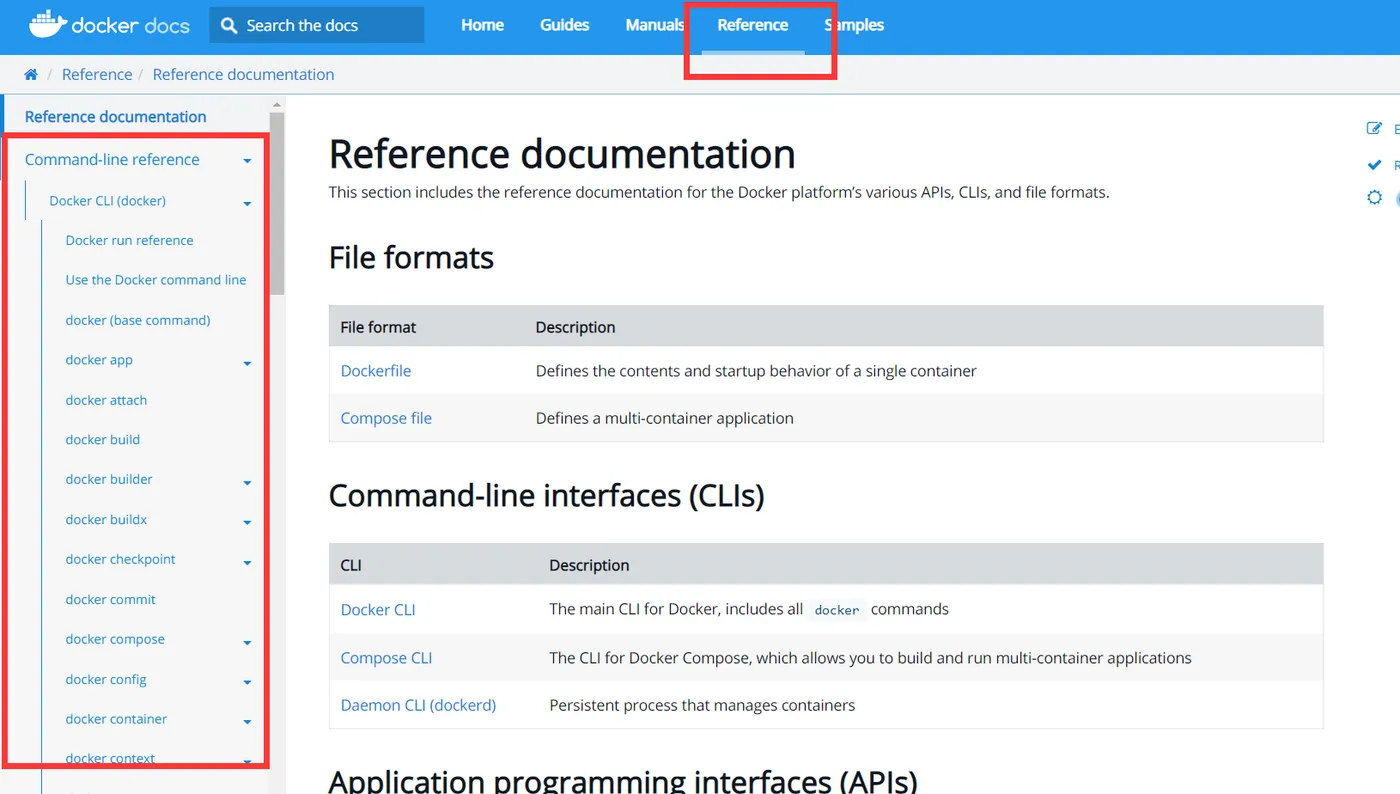Expand the docker container arrow
The height and width of the screenshot is (794, 1400).
[x=247, y=721]
